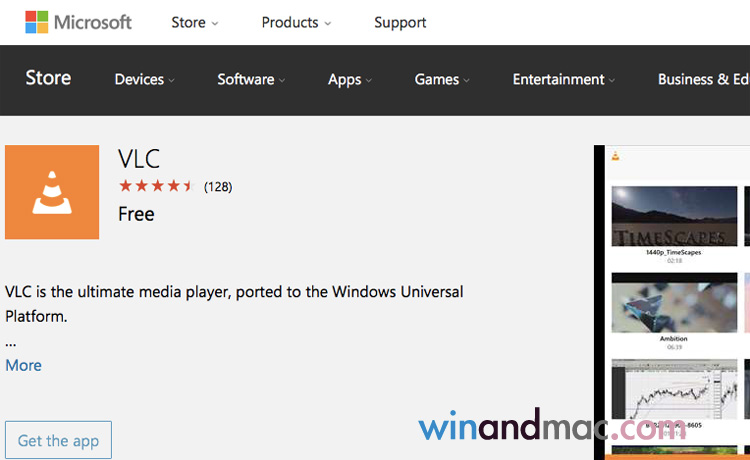Viewport: 750px width, 460px height.
Task: Expand the Products dropdown menu
Action: tap(297, 22)
